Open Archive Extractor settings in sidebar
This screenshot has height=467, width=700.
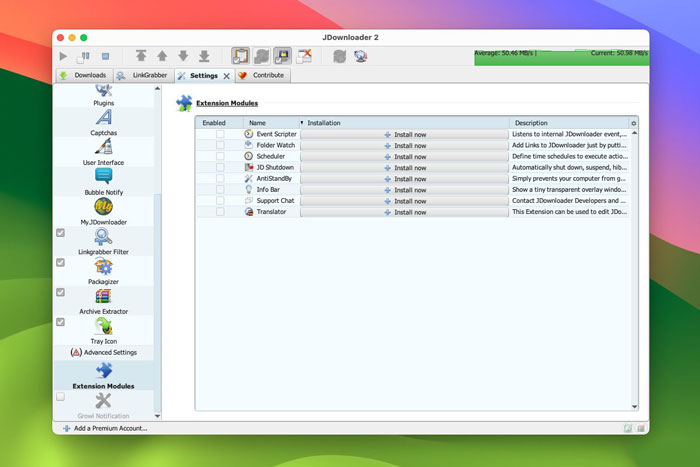[104, 301]
